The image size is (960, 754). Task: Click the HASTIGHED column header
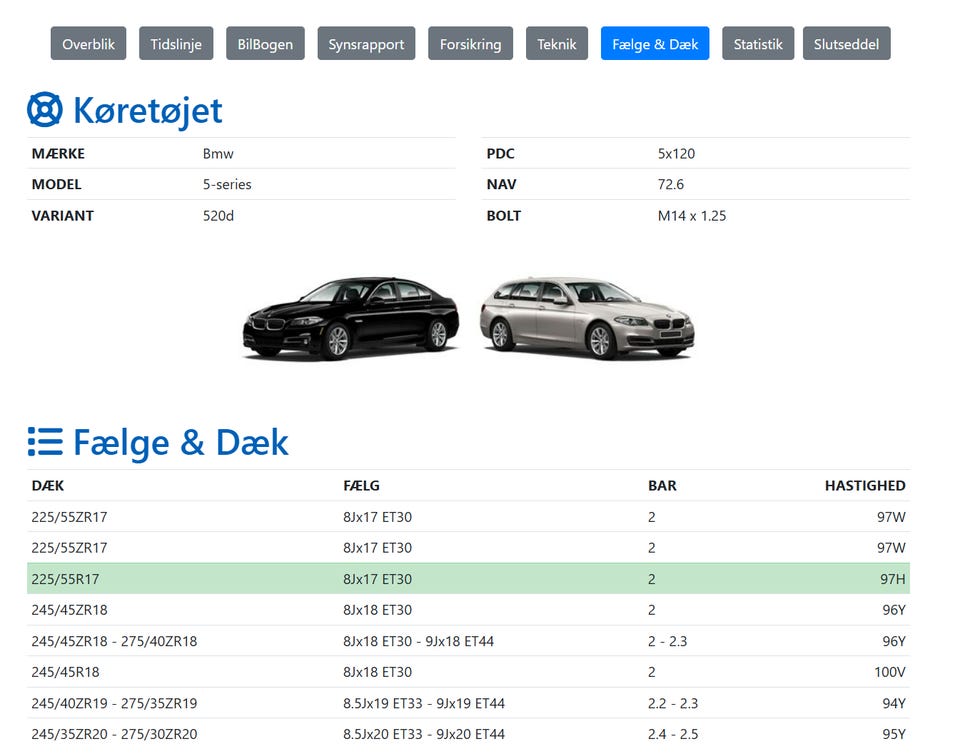864,485
